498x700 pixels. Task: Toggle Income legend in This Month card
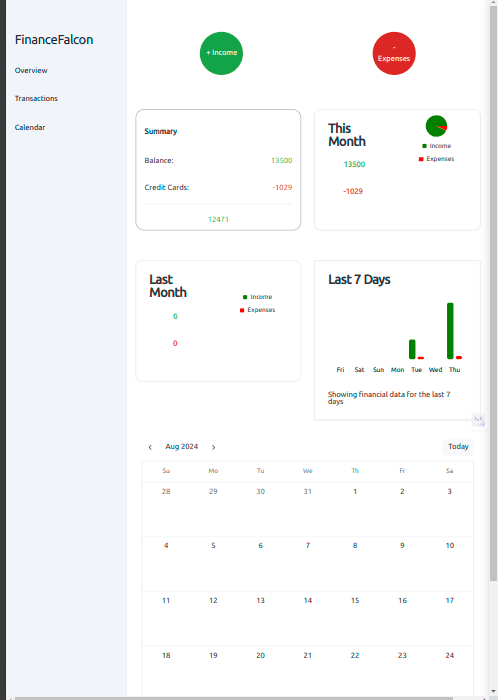click(436, 146)
